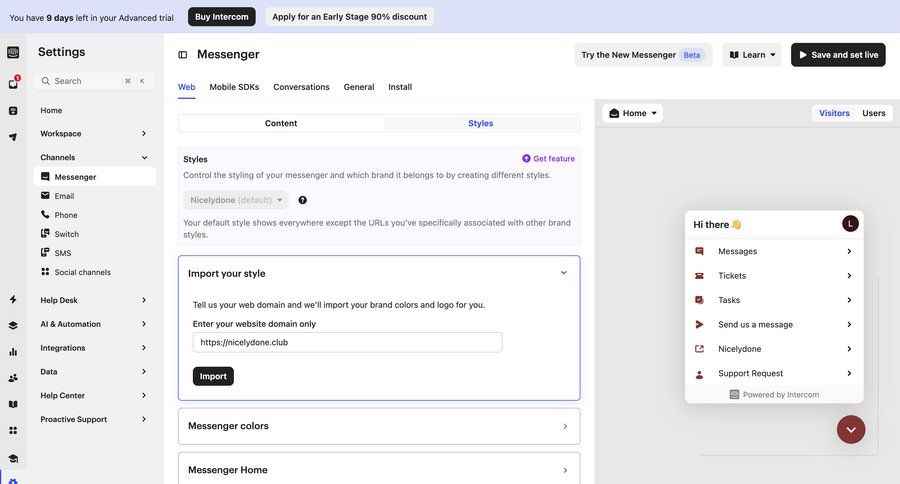Click Save and set live

838,55
